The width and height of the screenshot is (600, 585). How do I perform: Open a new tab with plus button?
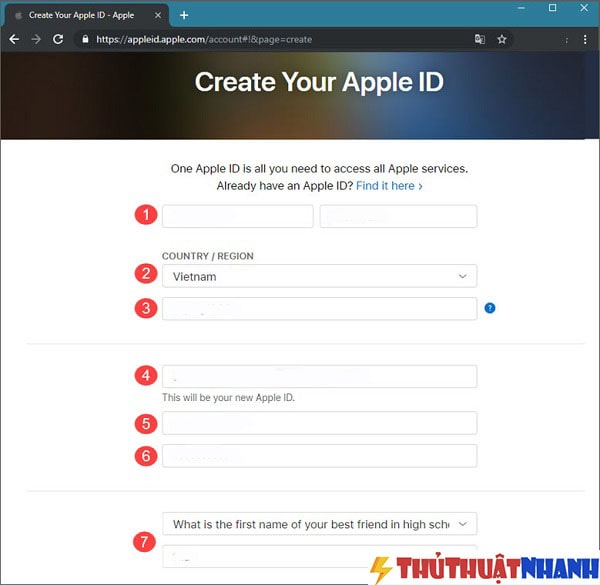184,15
